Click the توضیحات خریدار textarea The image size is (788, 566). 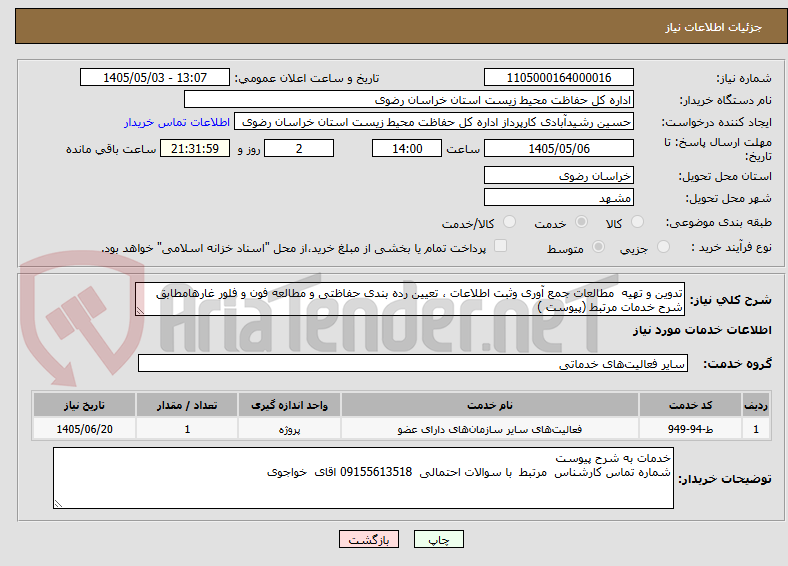pos(363,478)
